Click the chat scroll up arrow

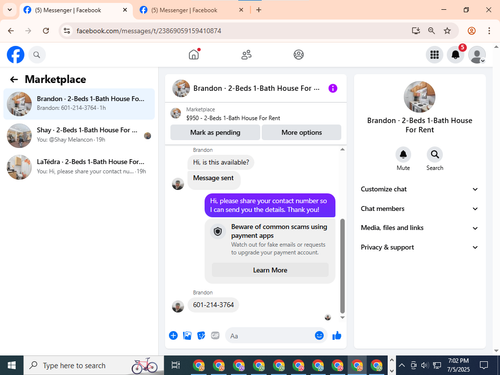tap(342, 150)
